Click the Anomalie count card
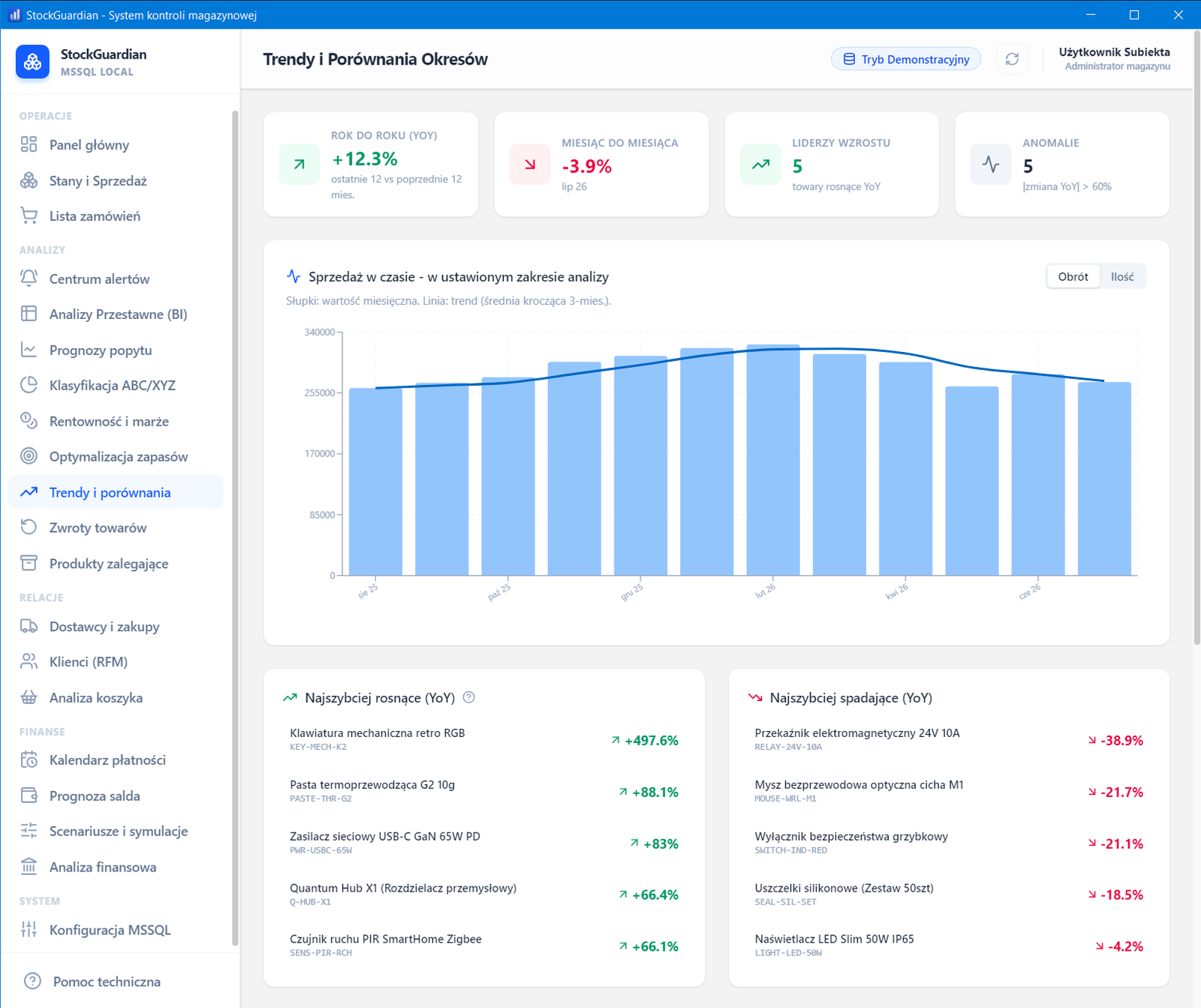Viewport: 1201px width, 1008px height. pos(1062,164)
